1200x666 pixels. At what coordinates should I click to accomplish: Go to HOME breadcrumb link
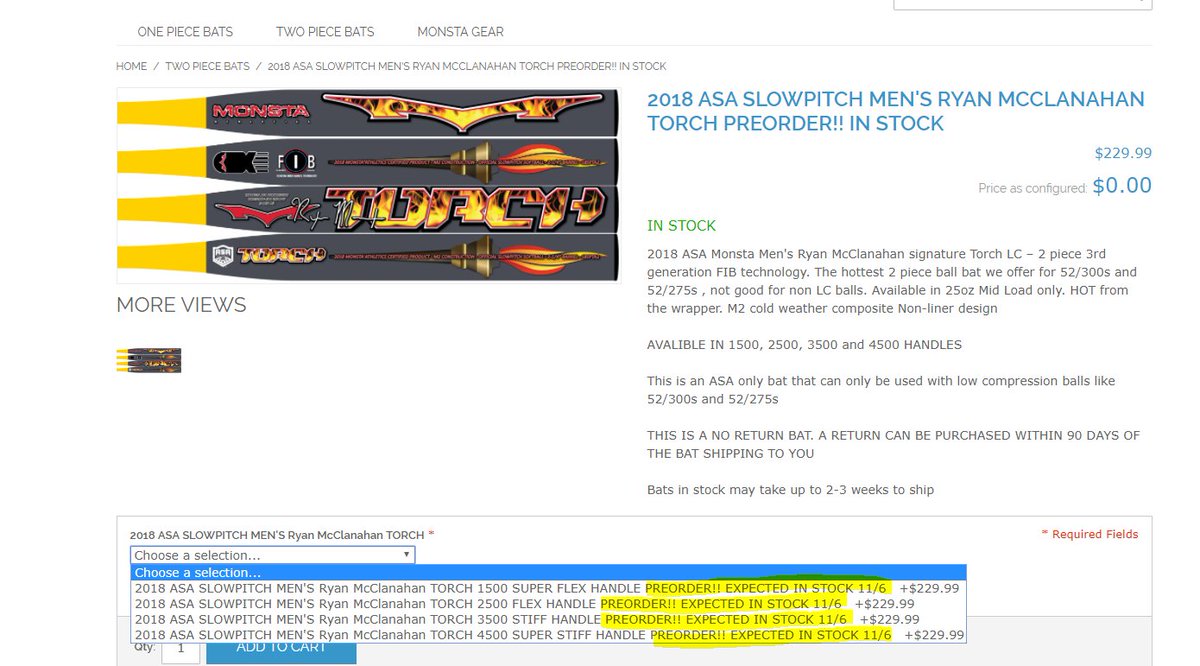[131, 66]
